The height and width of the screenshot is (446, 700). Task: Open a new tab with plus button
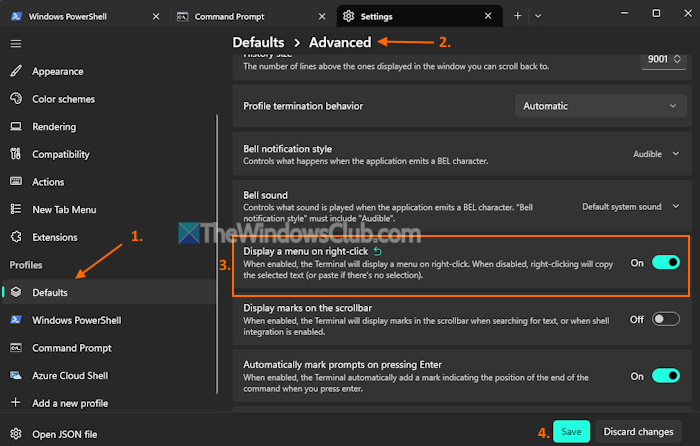pyautogui.click(x=517, y=16)
